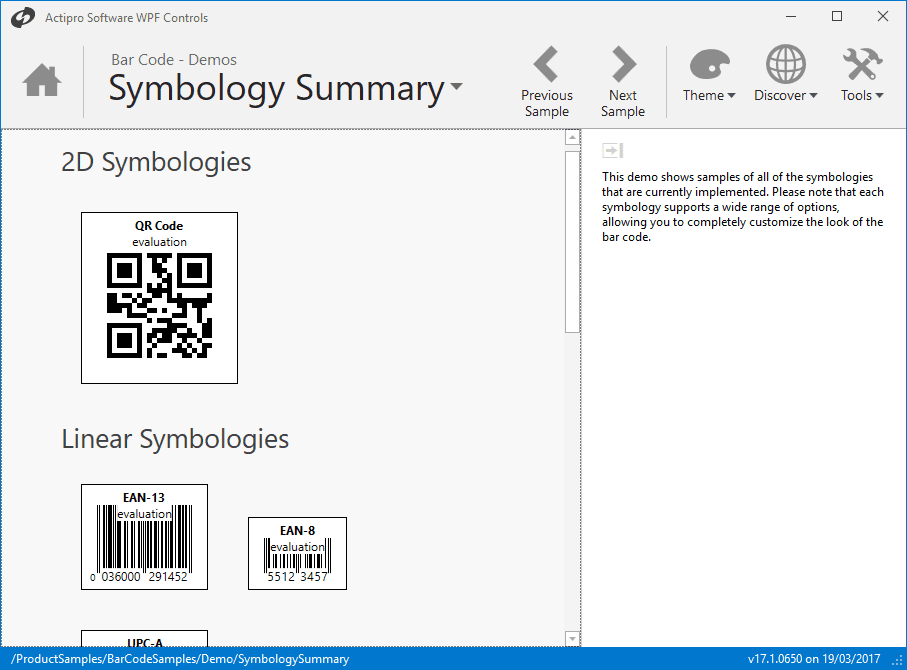Maximize the application window
The image size is (907, 670).
836,16
